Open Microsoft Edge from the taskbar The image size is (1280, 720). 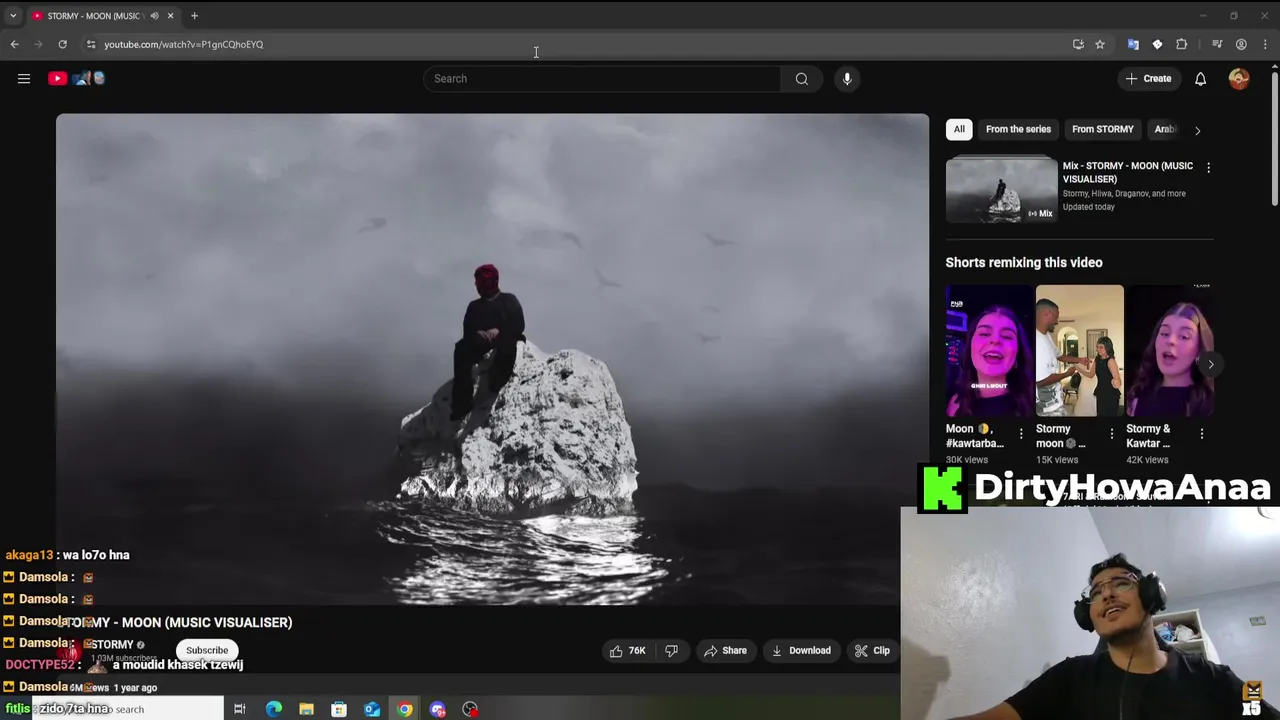click(x=273, y=709)
